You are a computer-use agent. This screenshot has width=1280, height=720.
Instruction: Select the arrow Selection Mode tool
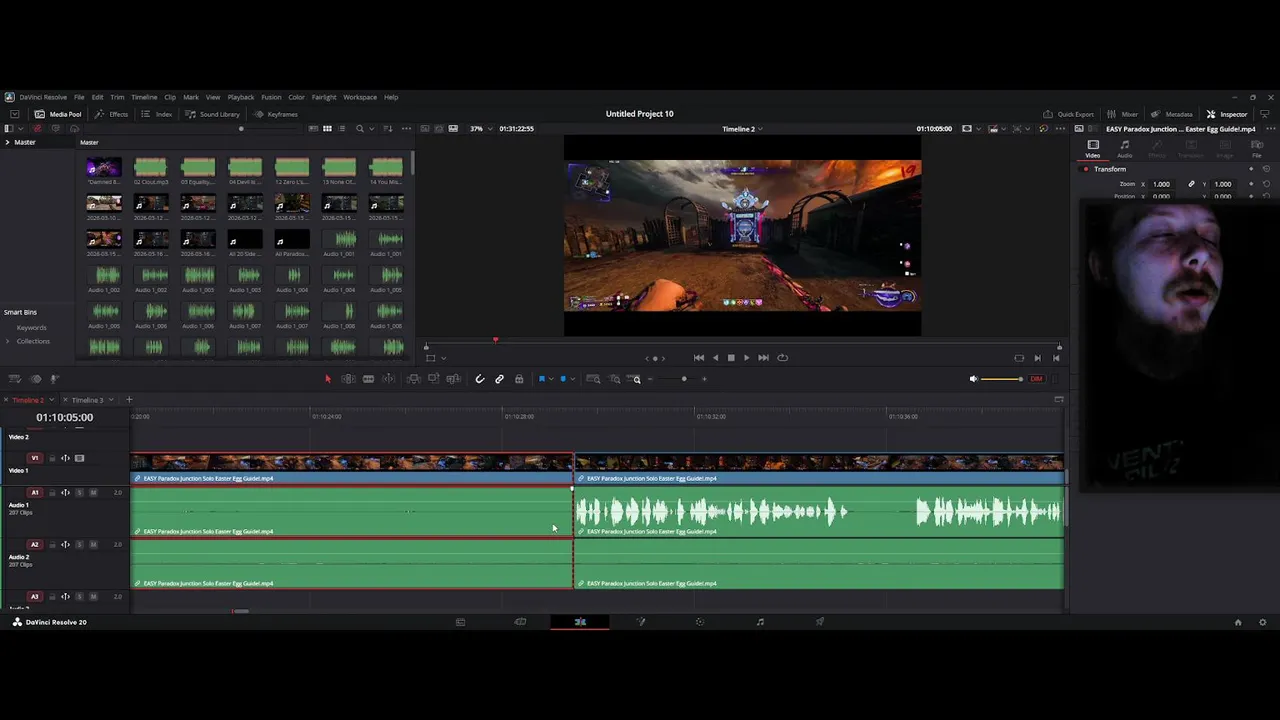coord(327,379)
